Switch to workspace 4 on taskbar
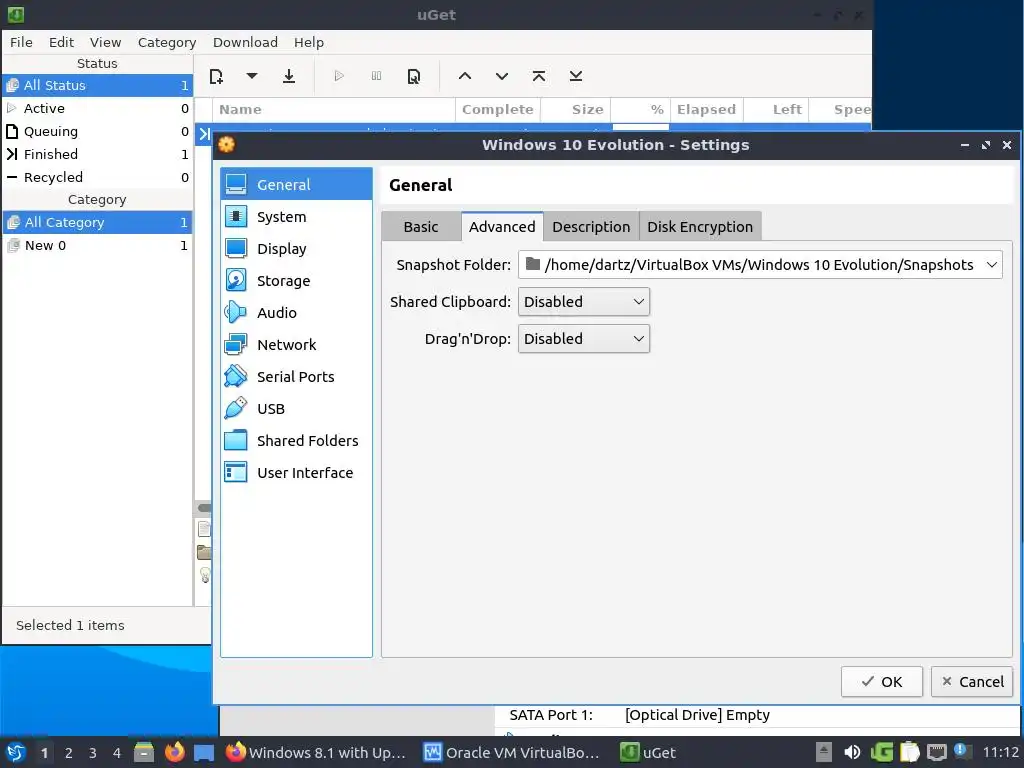Screen dimensions: 1024x768 [x=117, y=753]
